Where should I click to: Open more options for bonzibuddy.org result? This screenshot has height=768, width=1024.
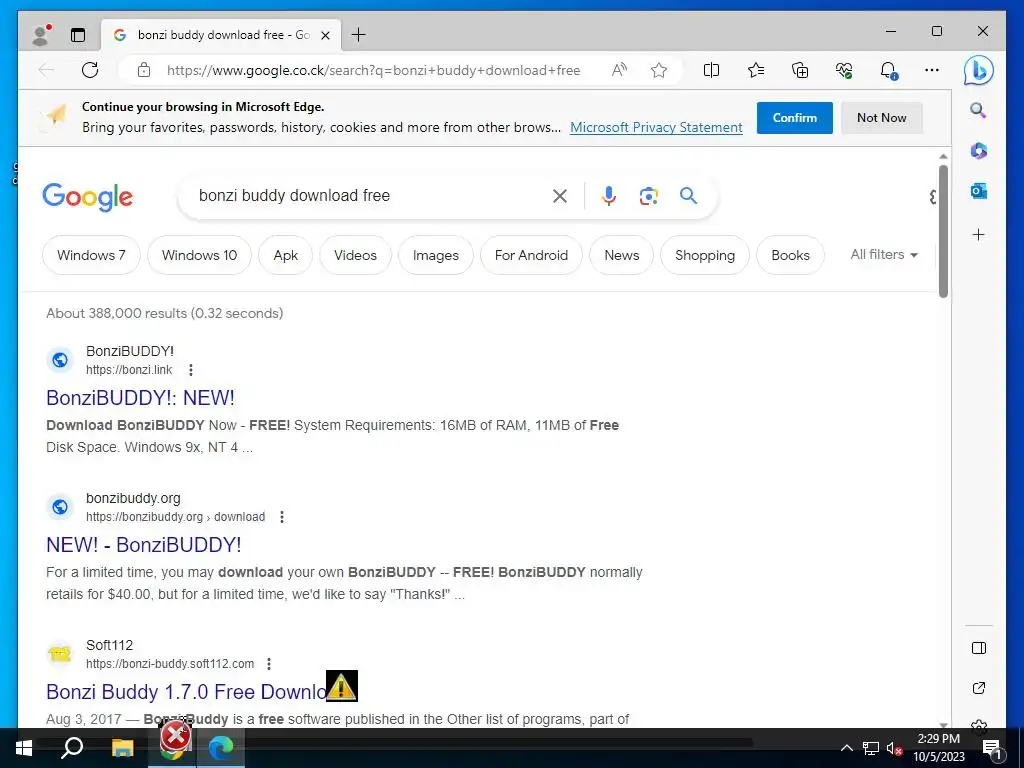point(282,517)
